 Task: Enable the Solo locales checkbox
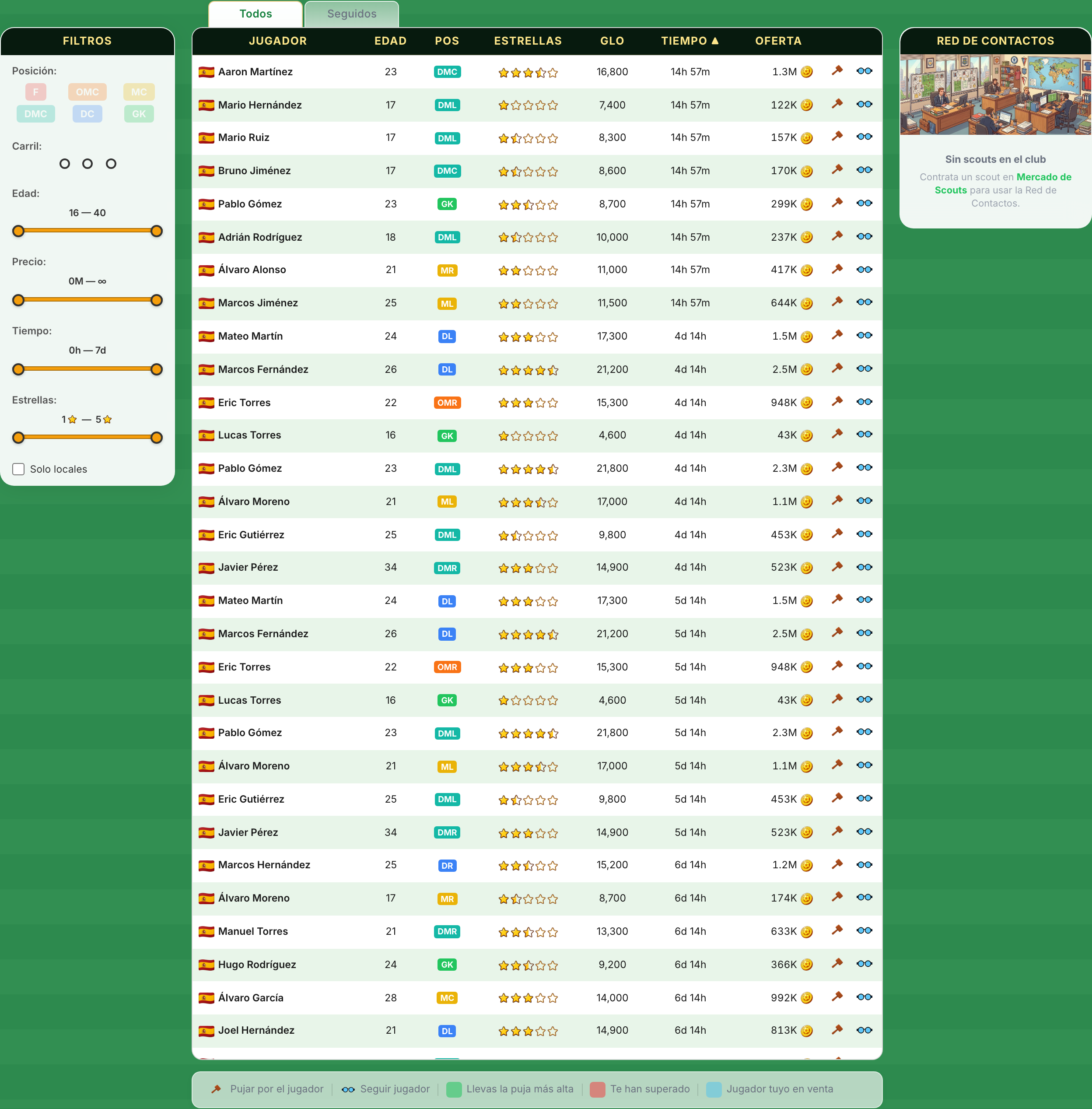point(18,469)
